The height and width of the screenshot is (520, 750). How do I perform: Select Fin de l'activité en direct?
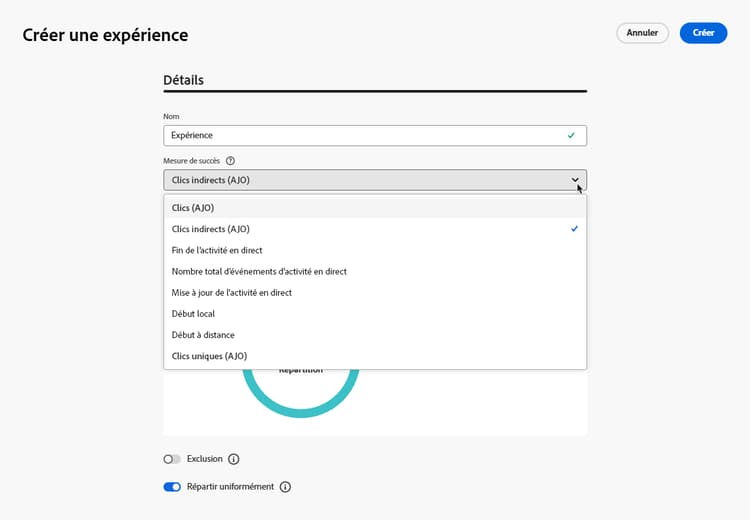coord(217,250)
